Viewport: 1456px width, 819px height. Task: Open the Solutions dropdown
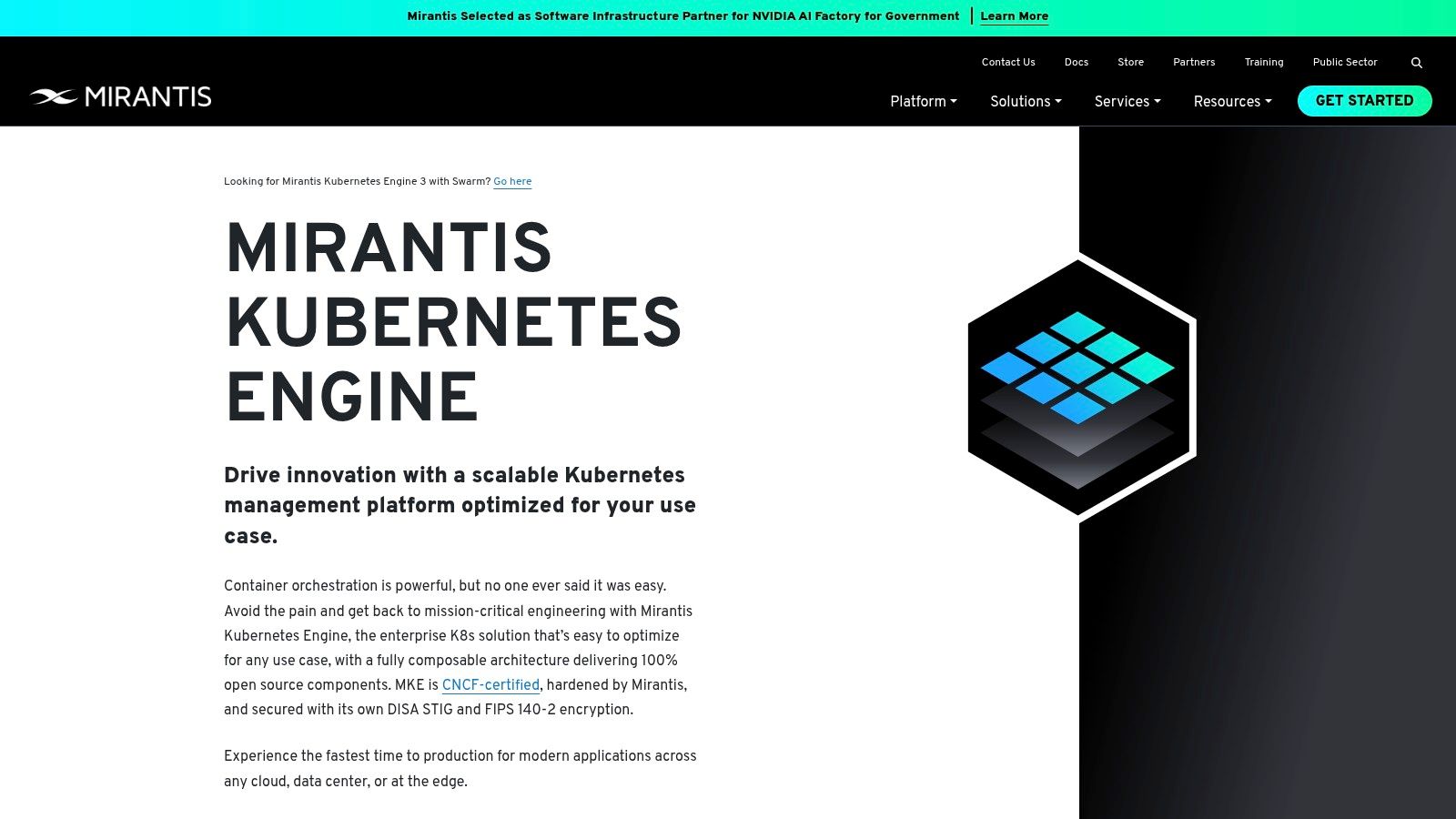tap(1025, 102)
